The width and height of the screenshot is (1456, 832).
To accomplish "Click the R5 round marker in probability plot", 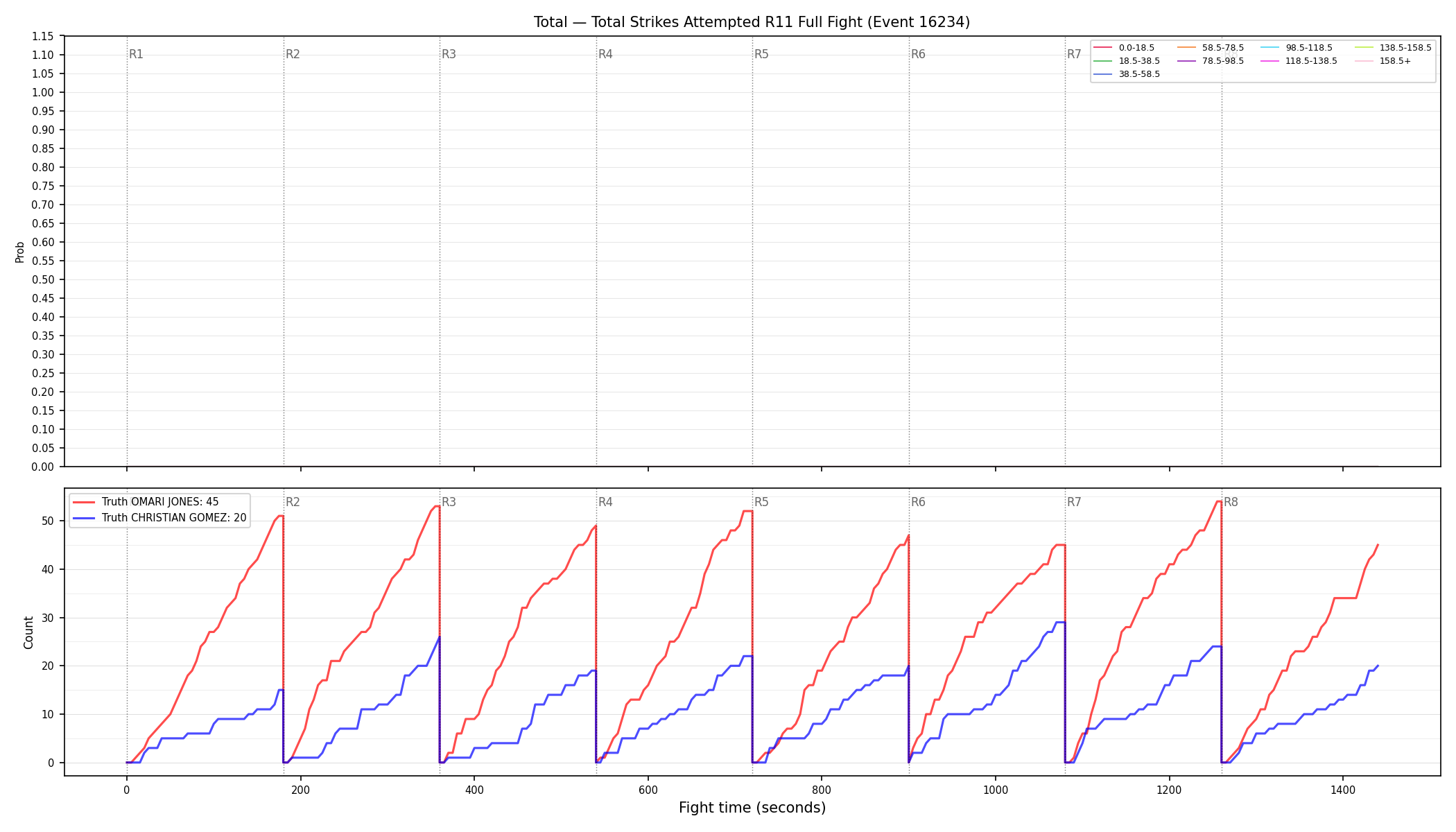I will [762, 54].
